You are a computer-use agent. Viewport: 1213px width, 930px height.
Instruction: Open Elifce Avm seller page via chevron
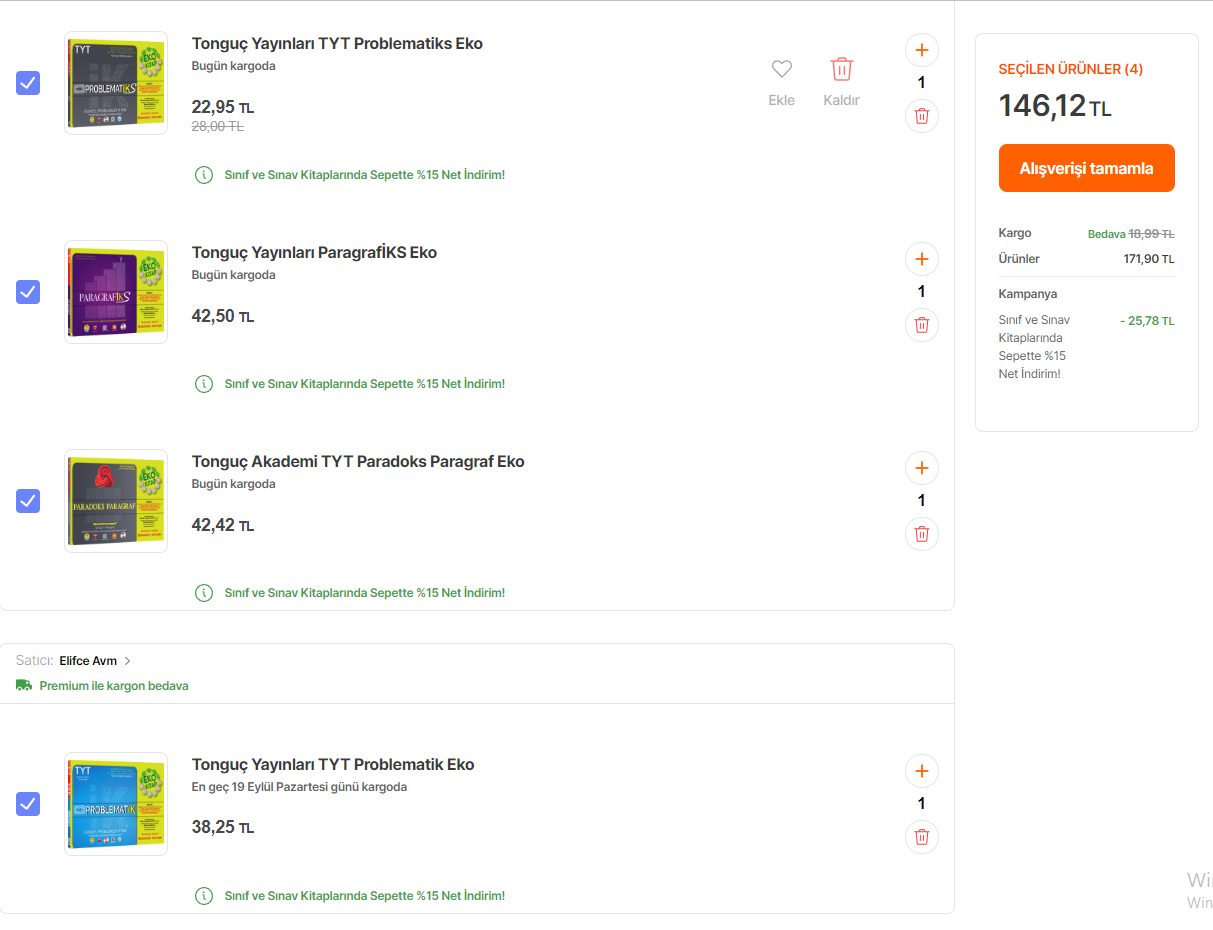pyautogui.click(x=128, y=661)
